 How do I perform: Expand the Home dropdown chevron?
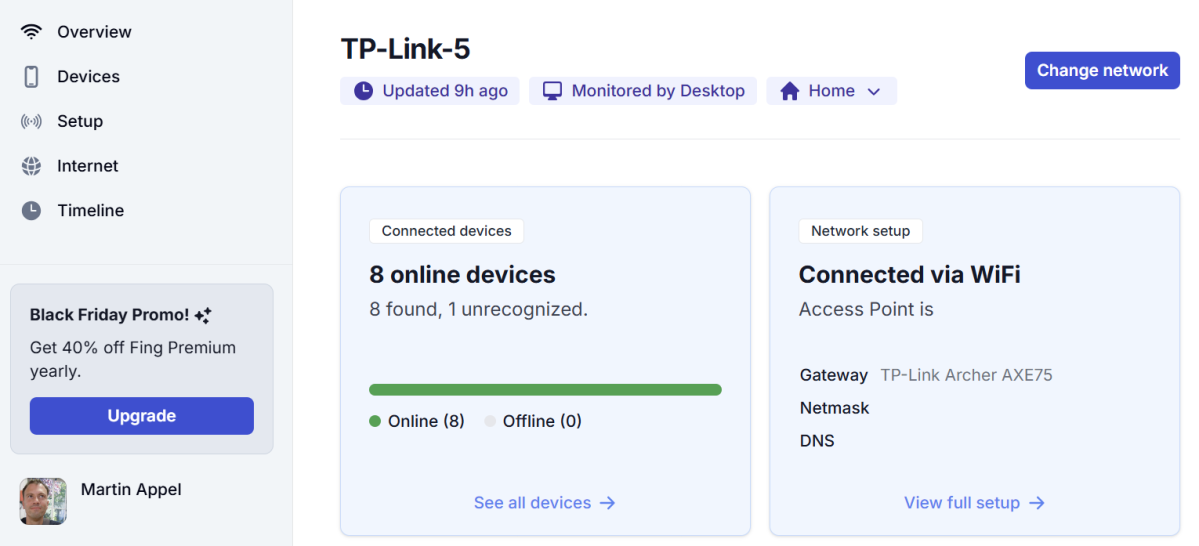[x=874, y=91]
